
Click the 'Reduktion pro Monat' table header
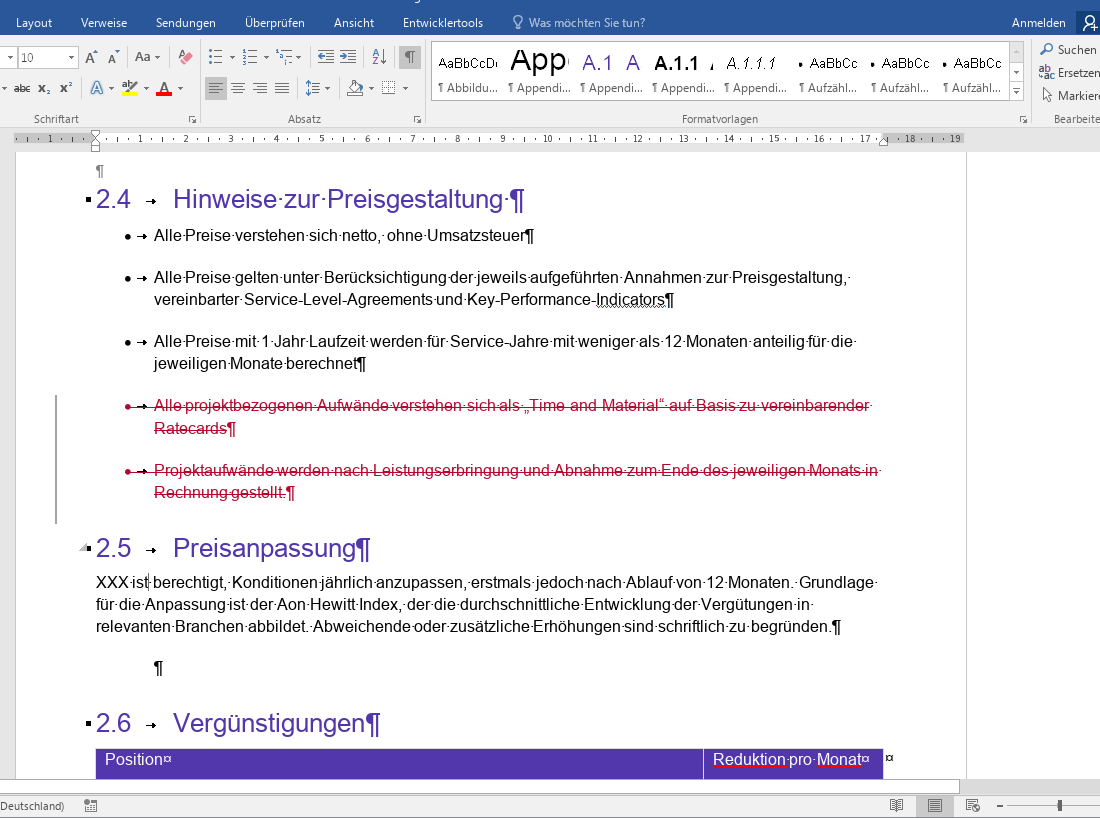tap(786, 760)
